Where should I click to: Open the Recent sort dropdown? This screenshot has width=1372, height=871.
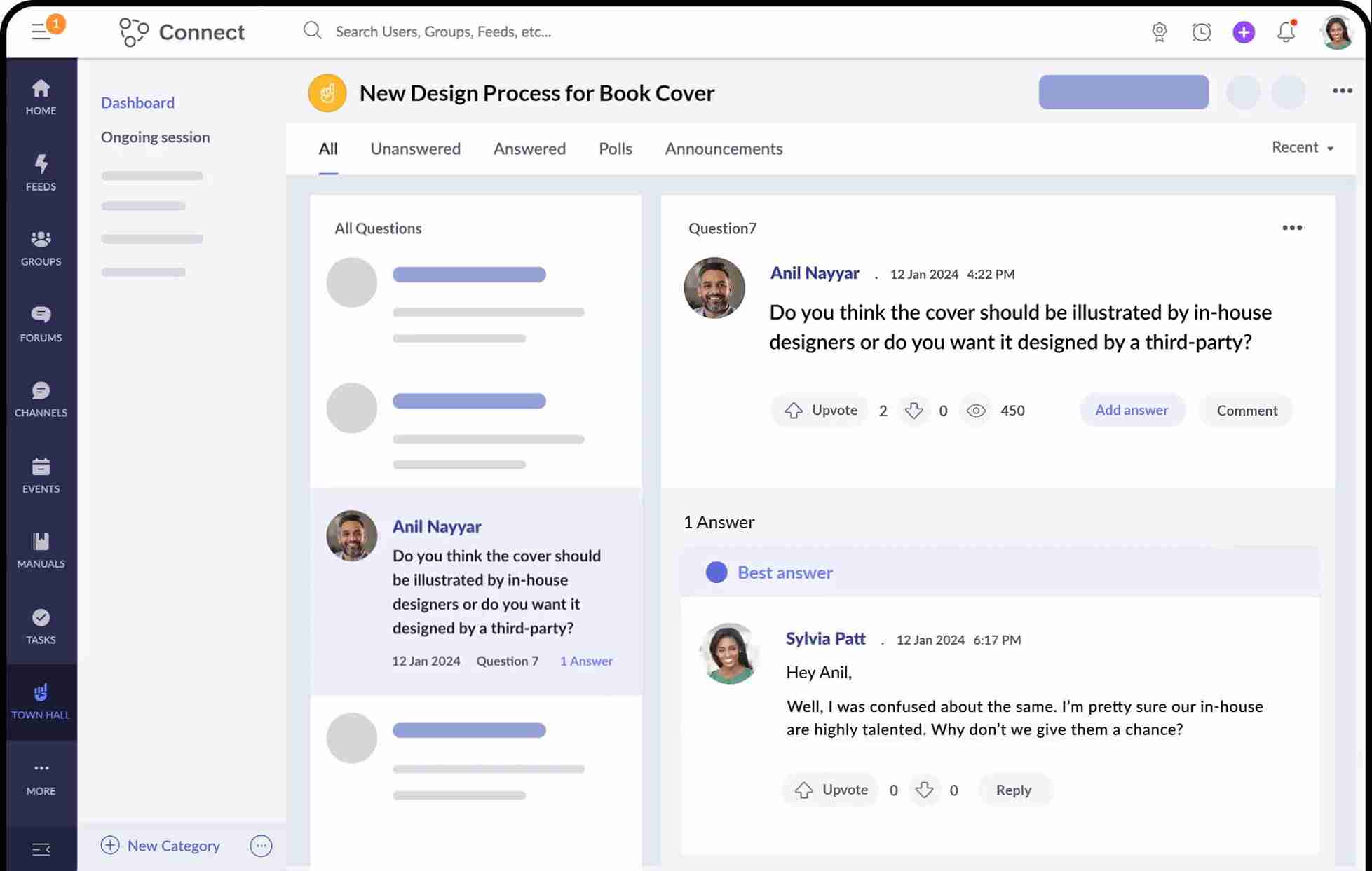1302,148
